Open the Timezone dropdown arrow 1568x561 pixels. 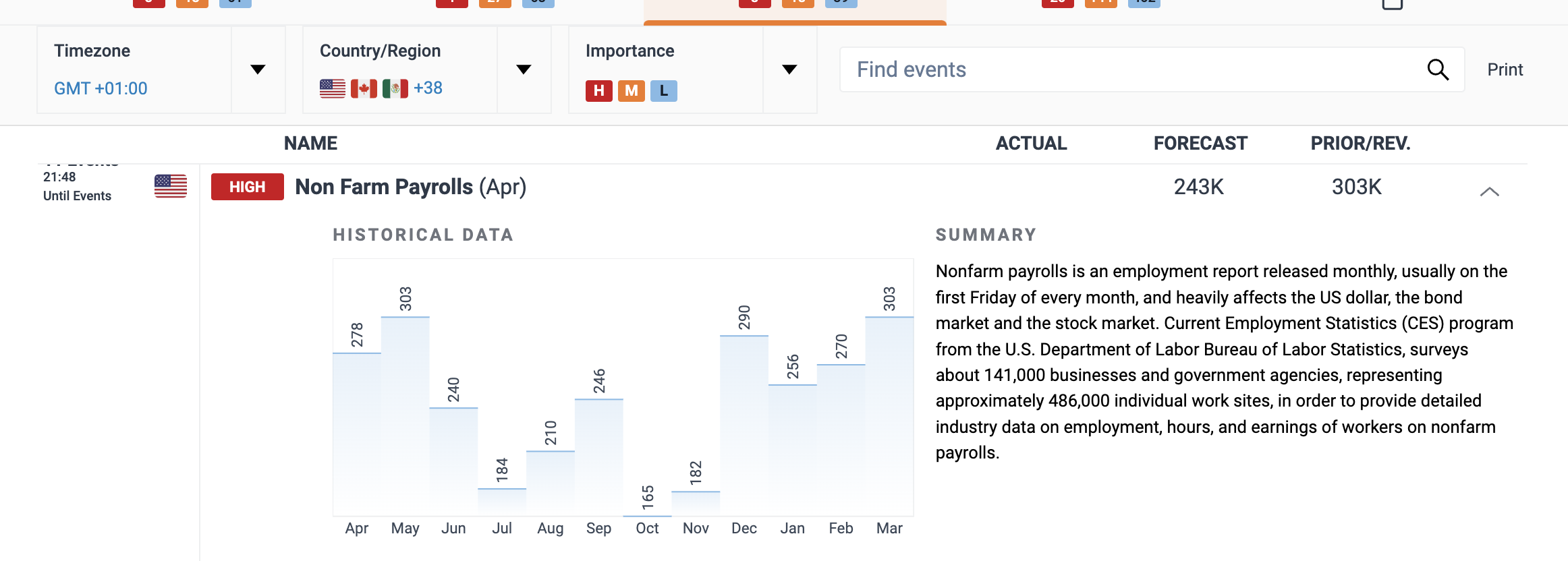258,69
